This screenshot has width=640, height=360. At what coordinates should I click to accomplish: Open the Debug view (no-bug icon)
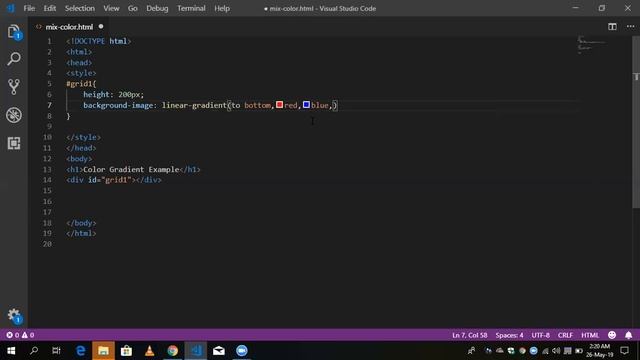click(14, 115)
